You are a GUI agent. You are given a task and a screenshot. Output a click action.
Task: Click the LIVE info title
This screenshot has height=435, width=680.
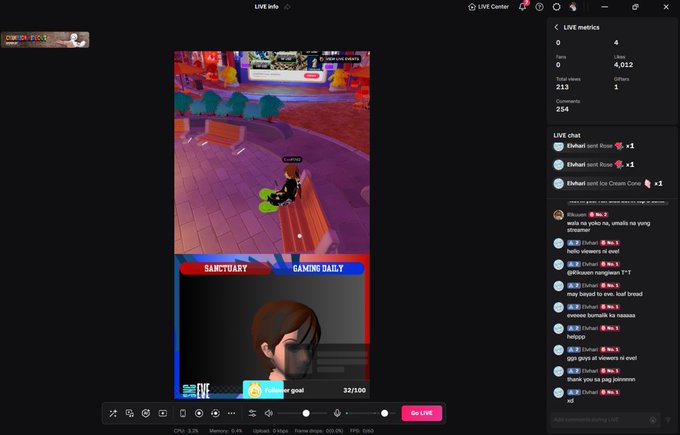point(267,7)
